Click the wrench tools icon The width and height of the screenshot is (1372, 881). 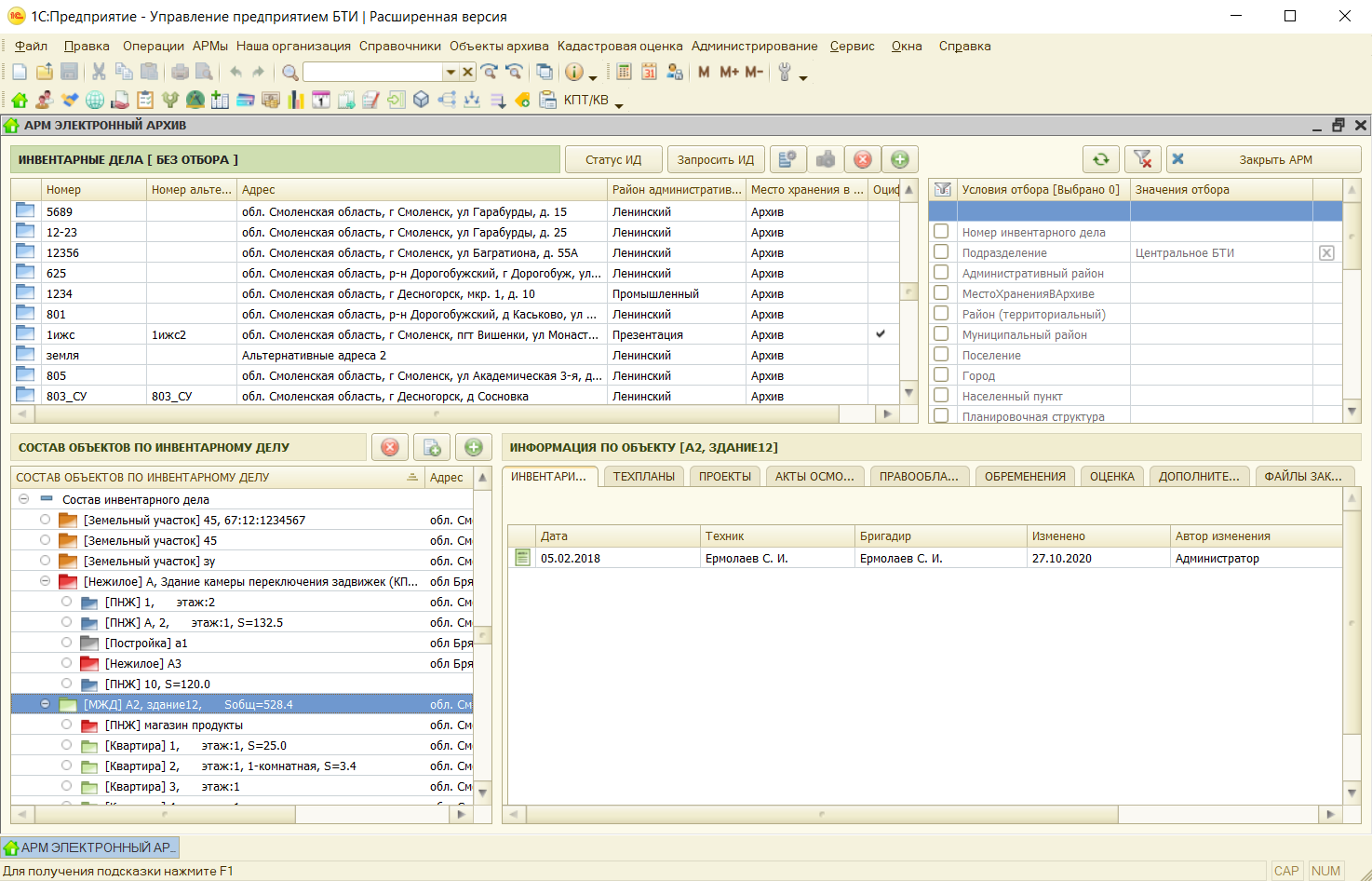[x=785, y=72]
